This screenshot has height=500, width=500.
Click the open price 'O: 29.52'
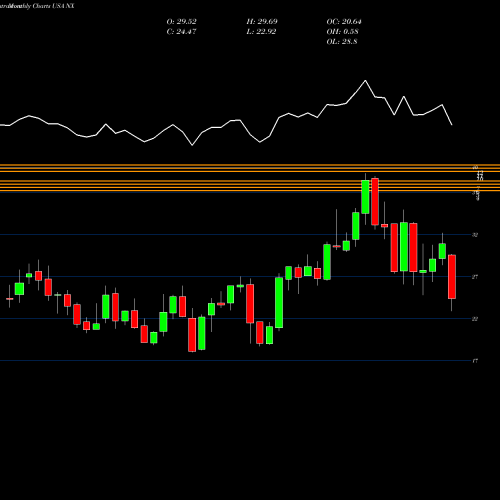tap(181, 22)
